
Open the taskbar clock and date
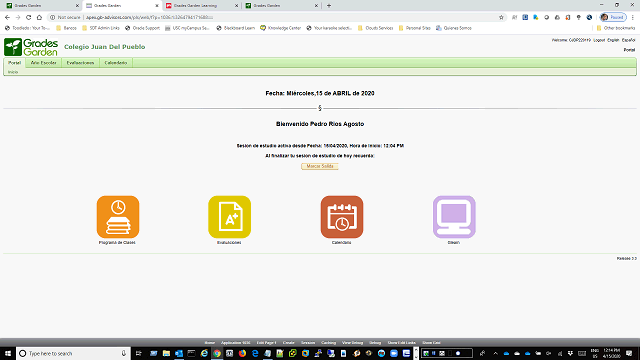click(611, 353)
